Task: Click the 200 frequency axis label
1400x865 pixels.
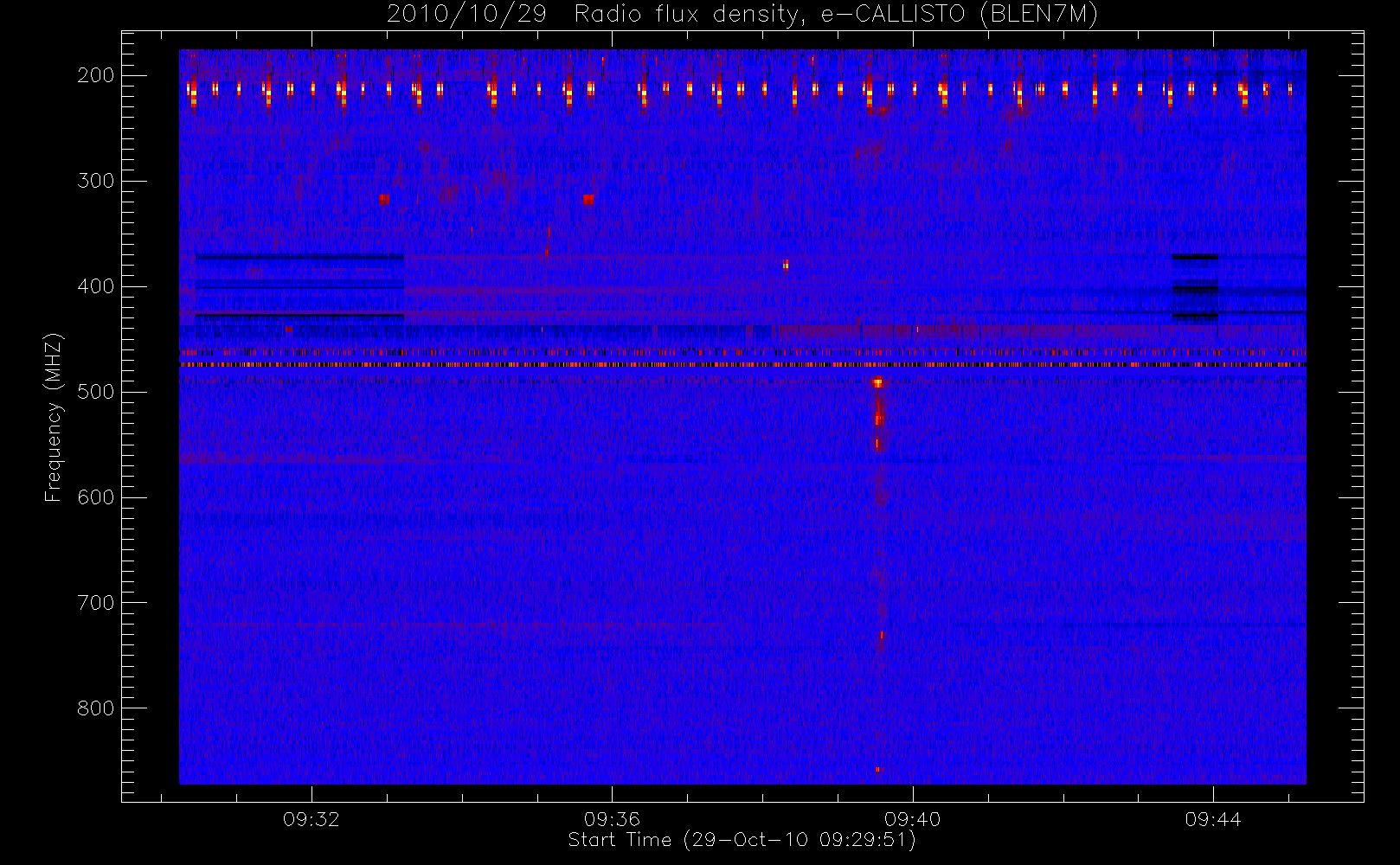Action: tap(96, 75)
